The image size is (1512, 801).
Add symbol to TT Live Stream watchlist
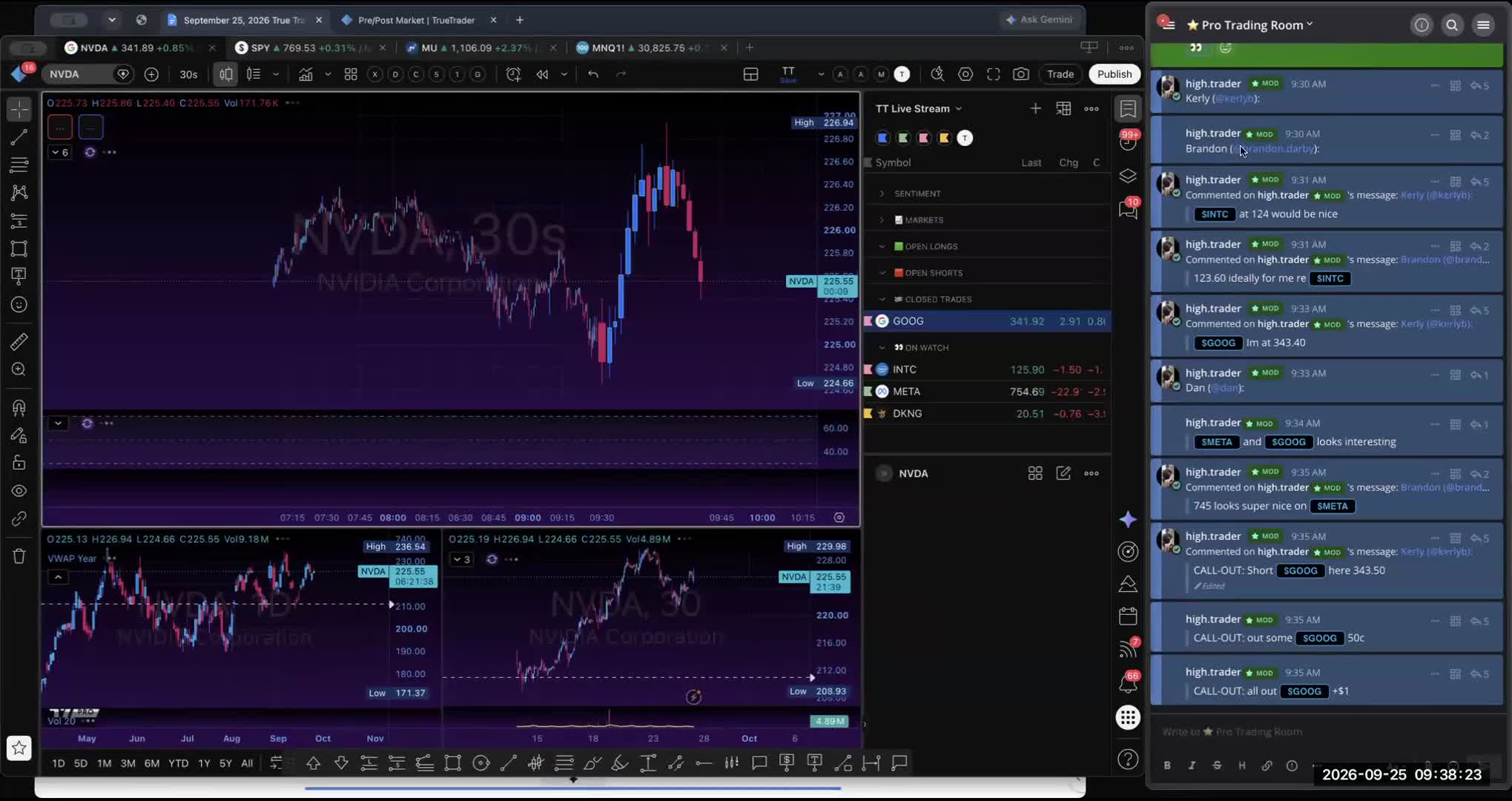(1035, 108)
